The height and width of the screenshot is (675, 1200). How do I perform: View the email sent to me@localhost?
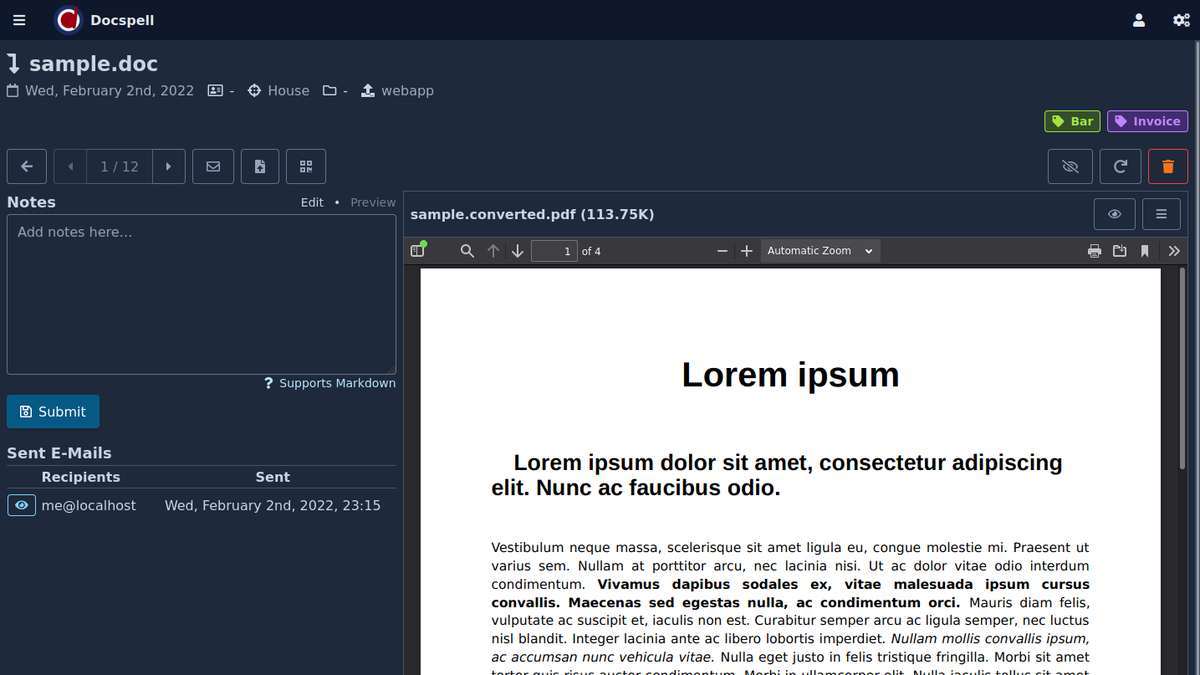coord(21,506)
